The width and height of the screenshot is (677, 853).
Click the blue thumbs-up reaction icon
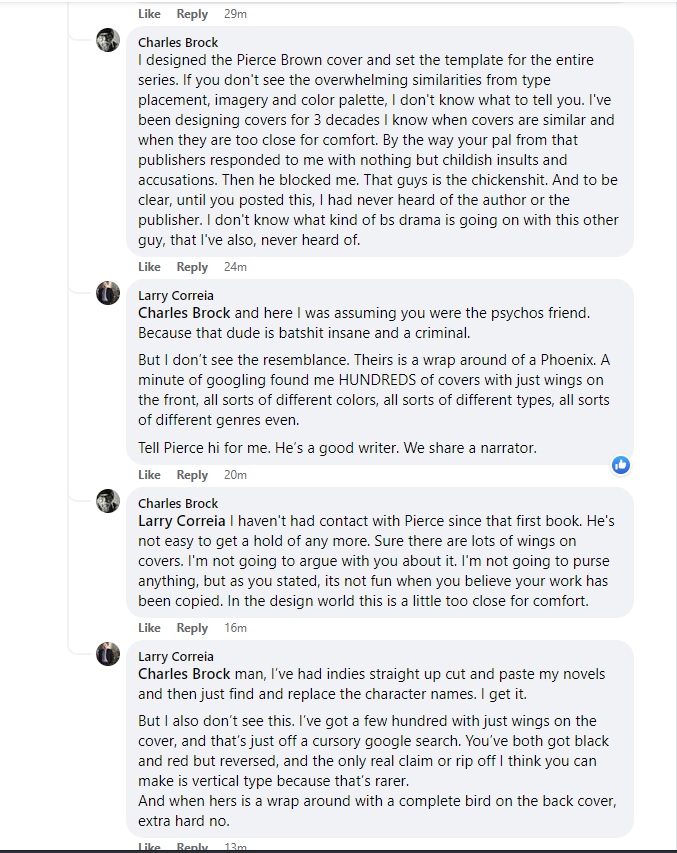pyautogui.click(x=621, y=465)
